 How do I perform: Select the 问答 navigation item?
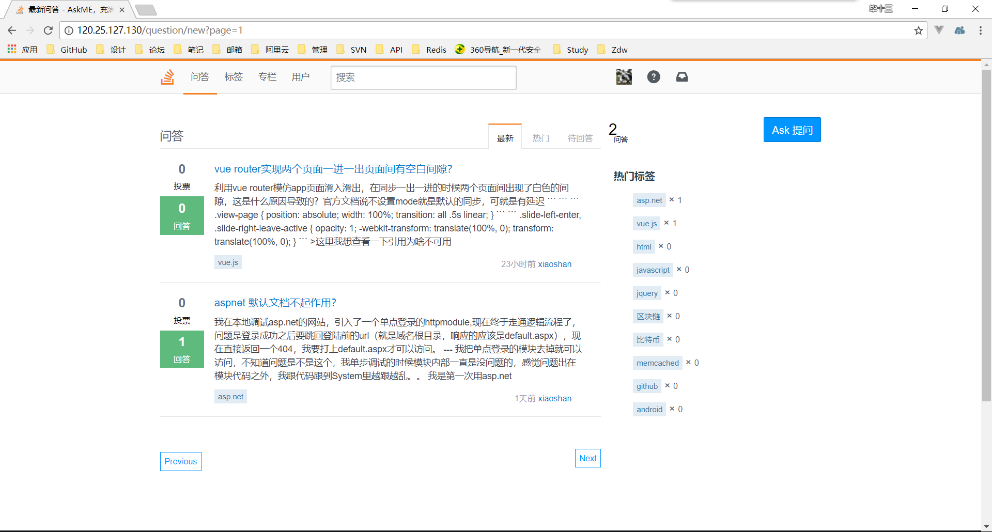(x=200, y=77)
